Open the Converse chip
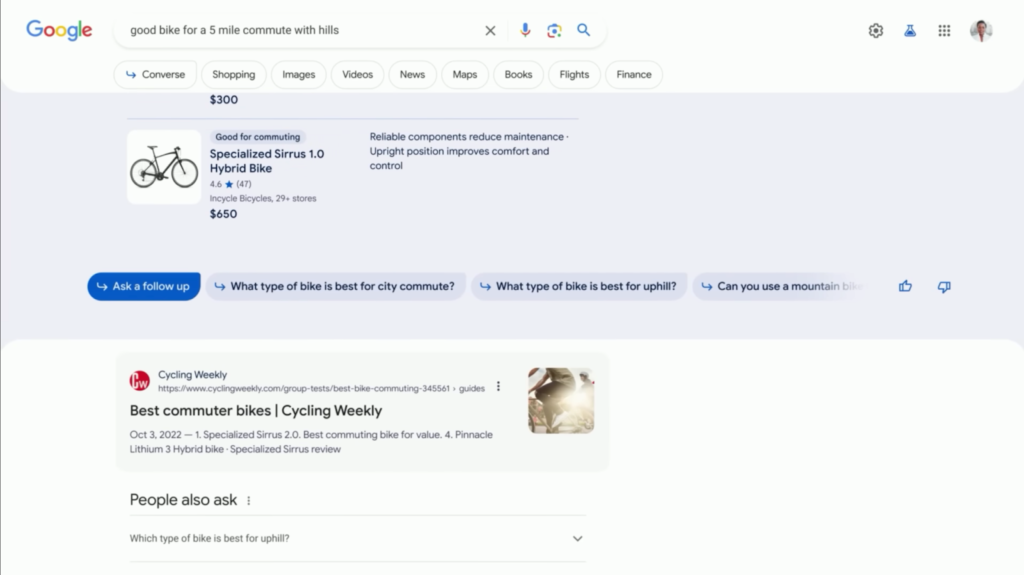 155,75
